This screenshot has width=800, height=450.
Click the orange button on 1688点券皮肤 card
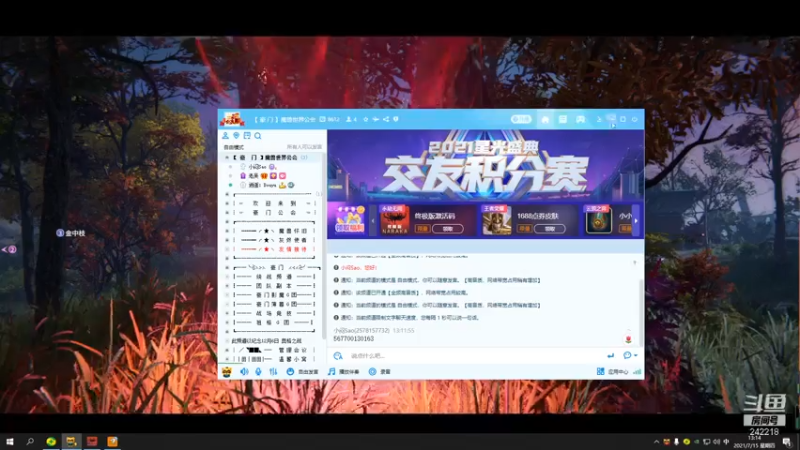coord(524,229)
